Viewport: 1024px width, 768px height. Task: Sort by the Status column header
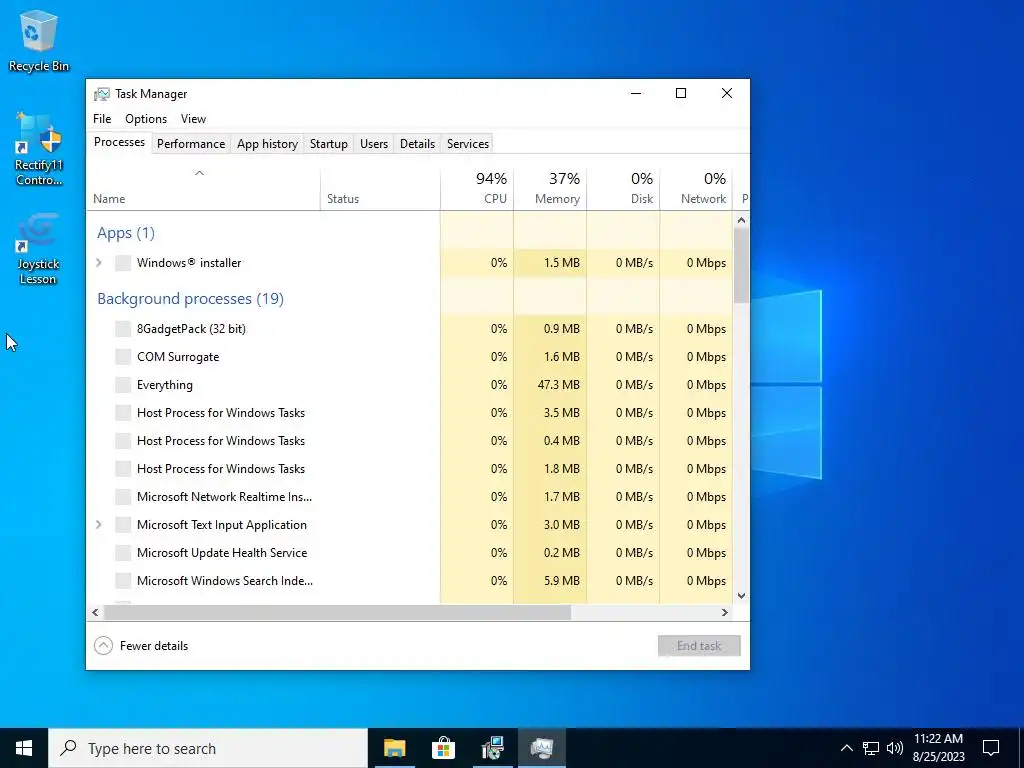(x=380, y=189)
